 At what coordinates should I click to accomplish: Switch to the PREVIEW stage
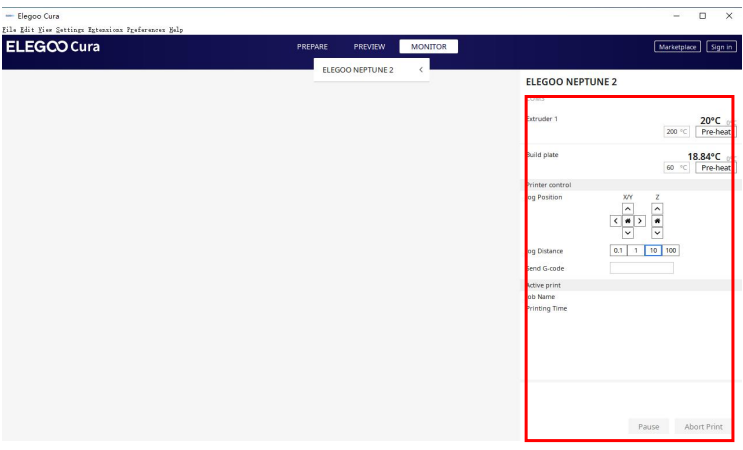pos(369,46)
